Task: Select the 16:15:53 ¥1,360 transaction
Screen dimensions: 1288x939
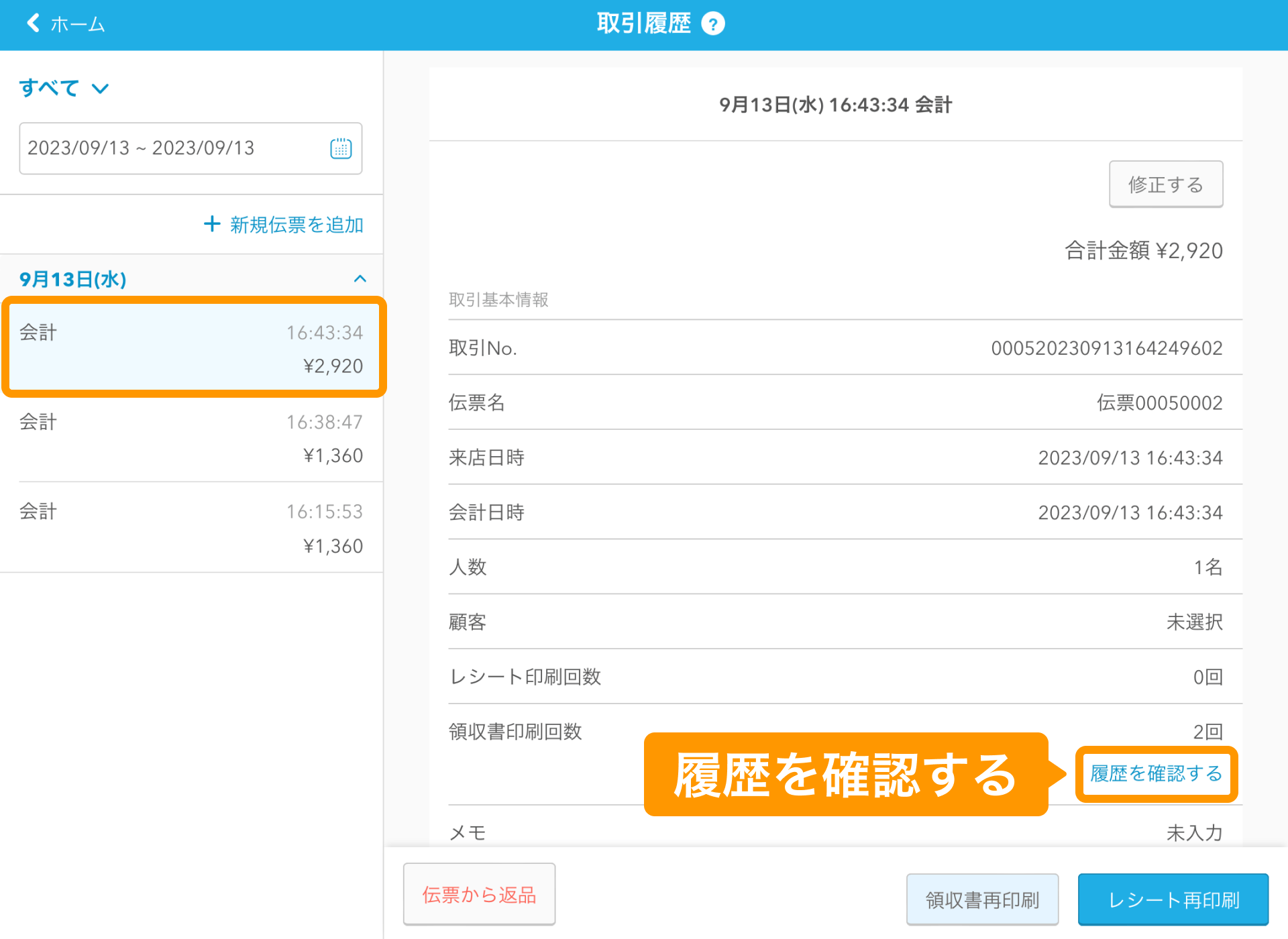Action: tap(193, 528)
